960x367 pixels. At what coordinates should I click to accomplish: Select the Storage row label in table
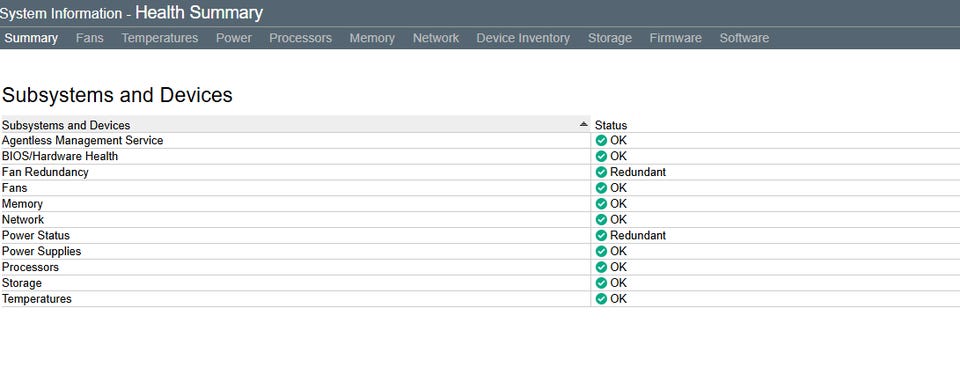click(x=22, y=283)
